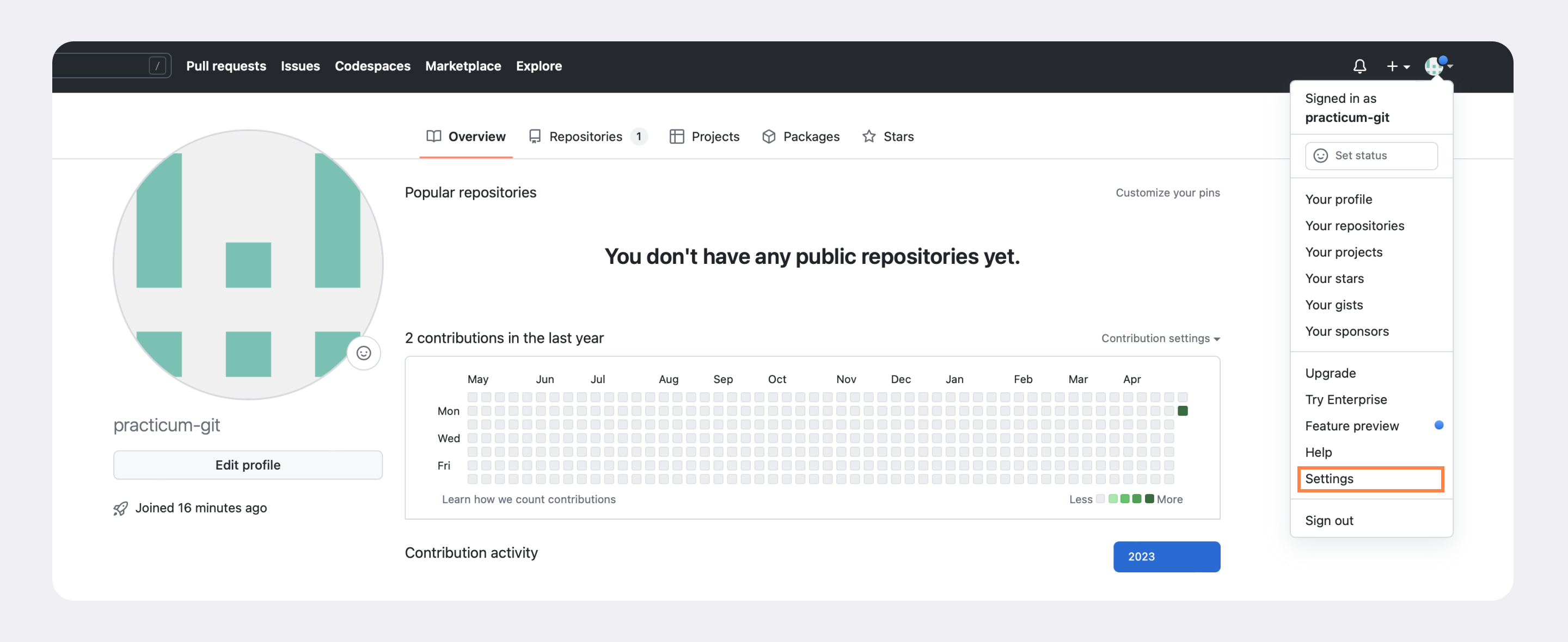Click the practicum-git name in the menu
1568x642 pixels.
pyautogui.click(x=1346, y=118)
